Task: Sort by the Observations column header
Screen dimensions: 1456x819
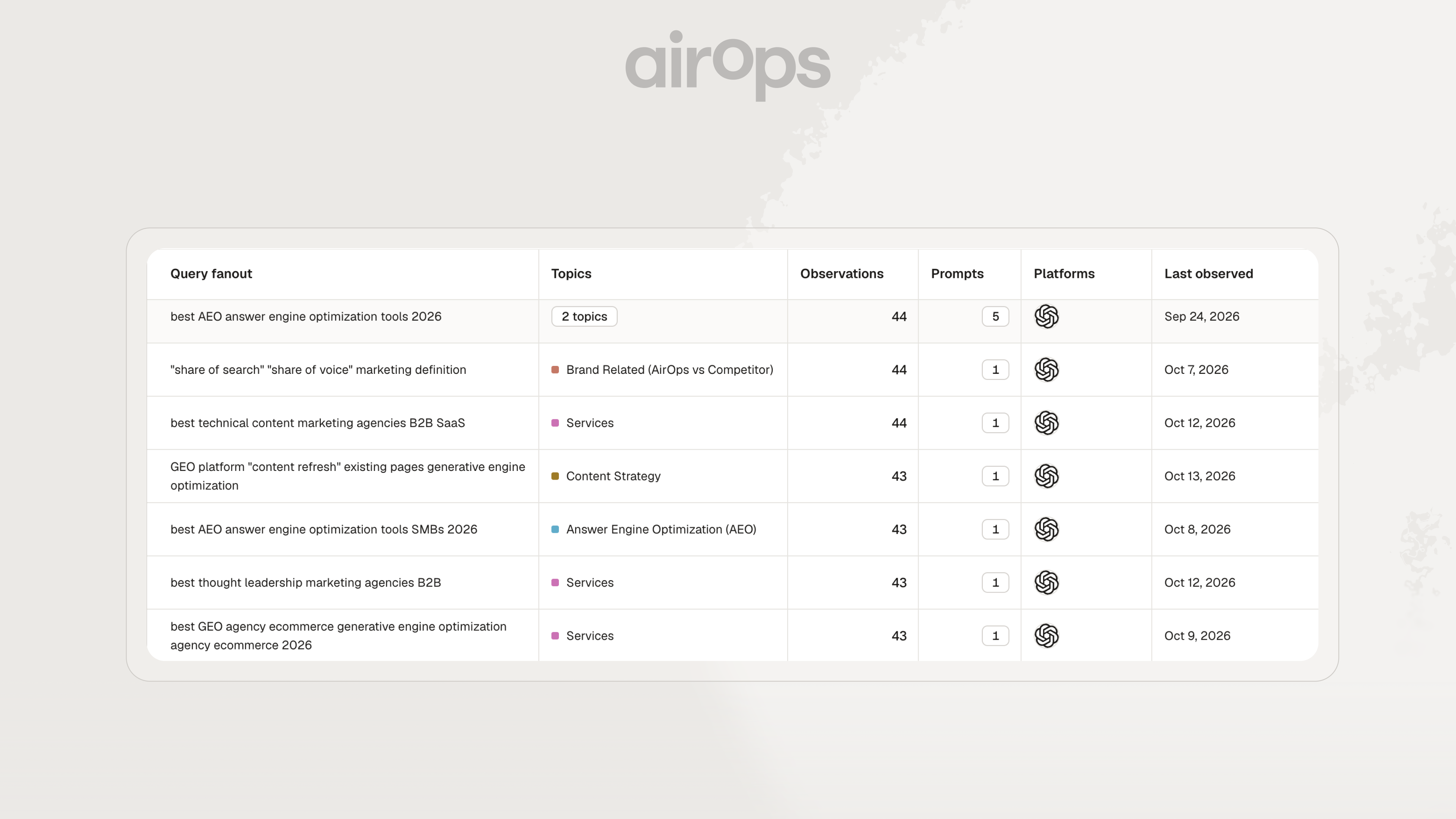Action: click(842, 273)
